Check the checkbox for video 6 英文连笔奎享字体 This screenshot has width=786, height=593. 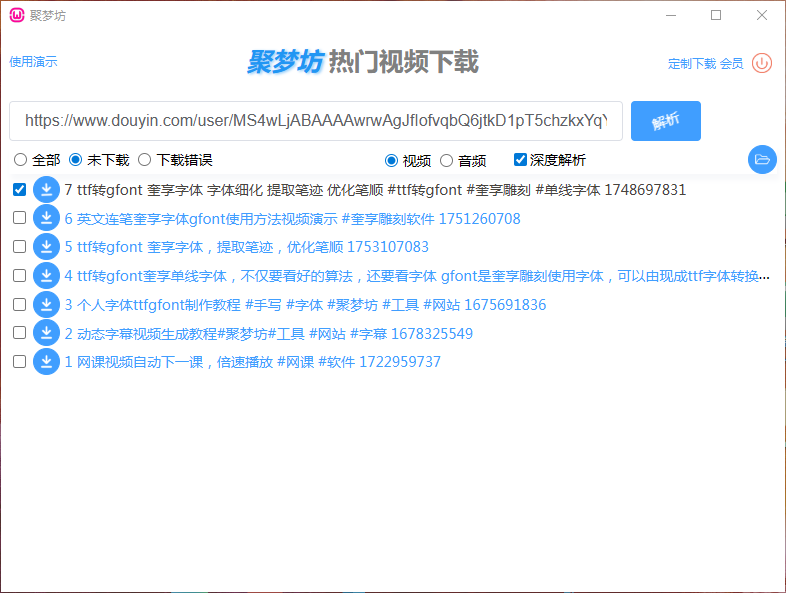pos(20,218)
